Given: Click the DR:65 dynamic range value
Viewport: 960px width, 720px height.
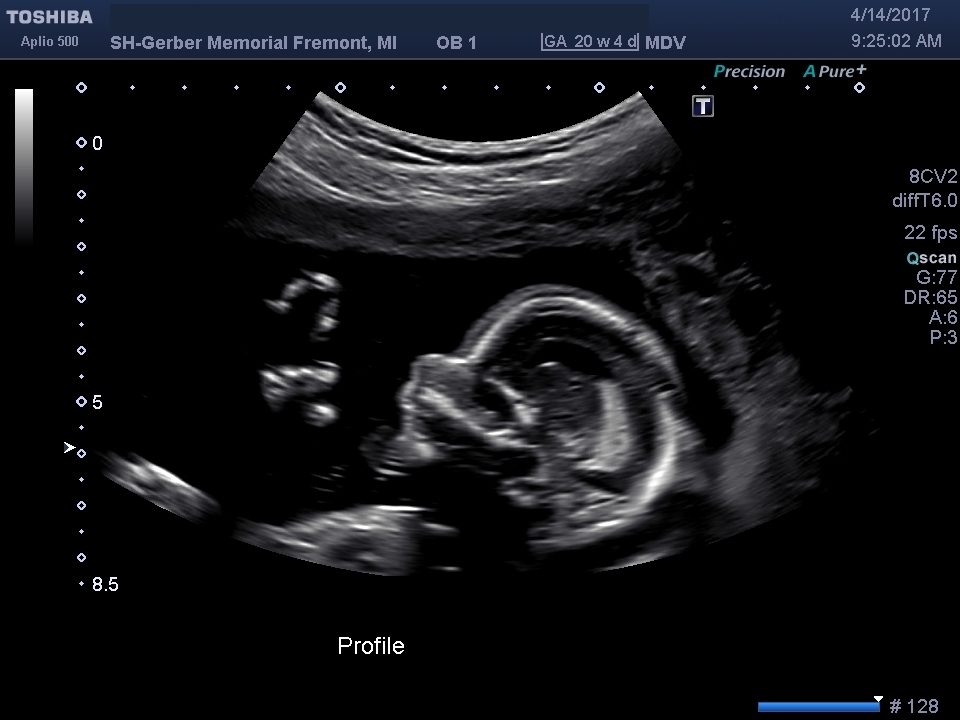Looking at the screenshot, I should pyautogui.click(x=930, y=298).
